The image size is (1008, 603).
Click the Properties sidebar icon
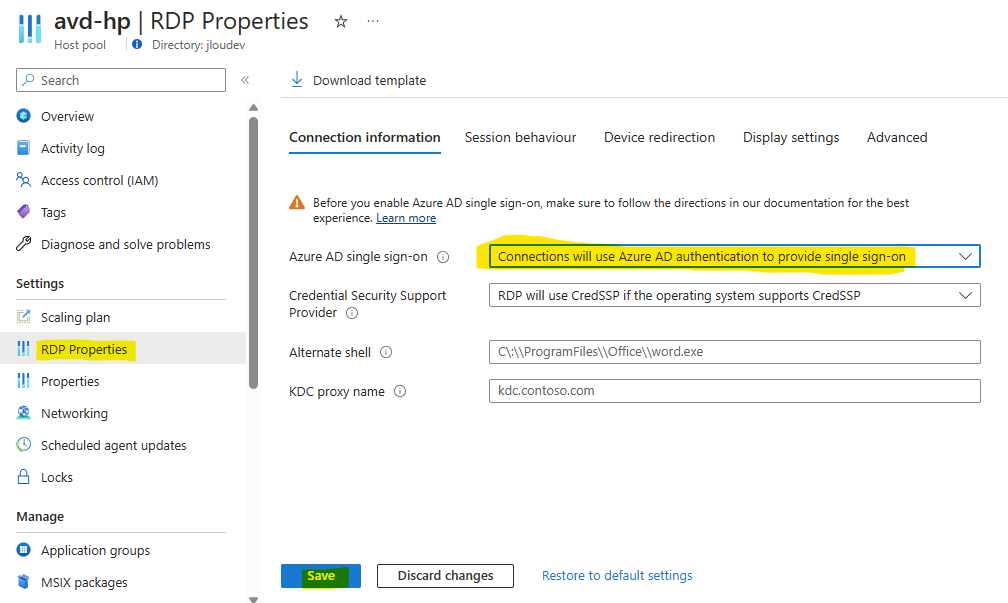(x=23, y=381)
